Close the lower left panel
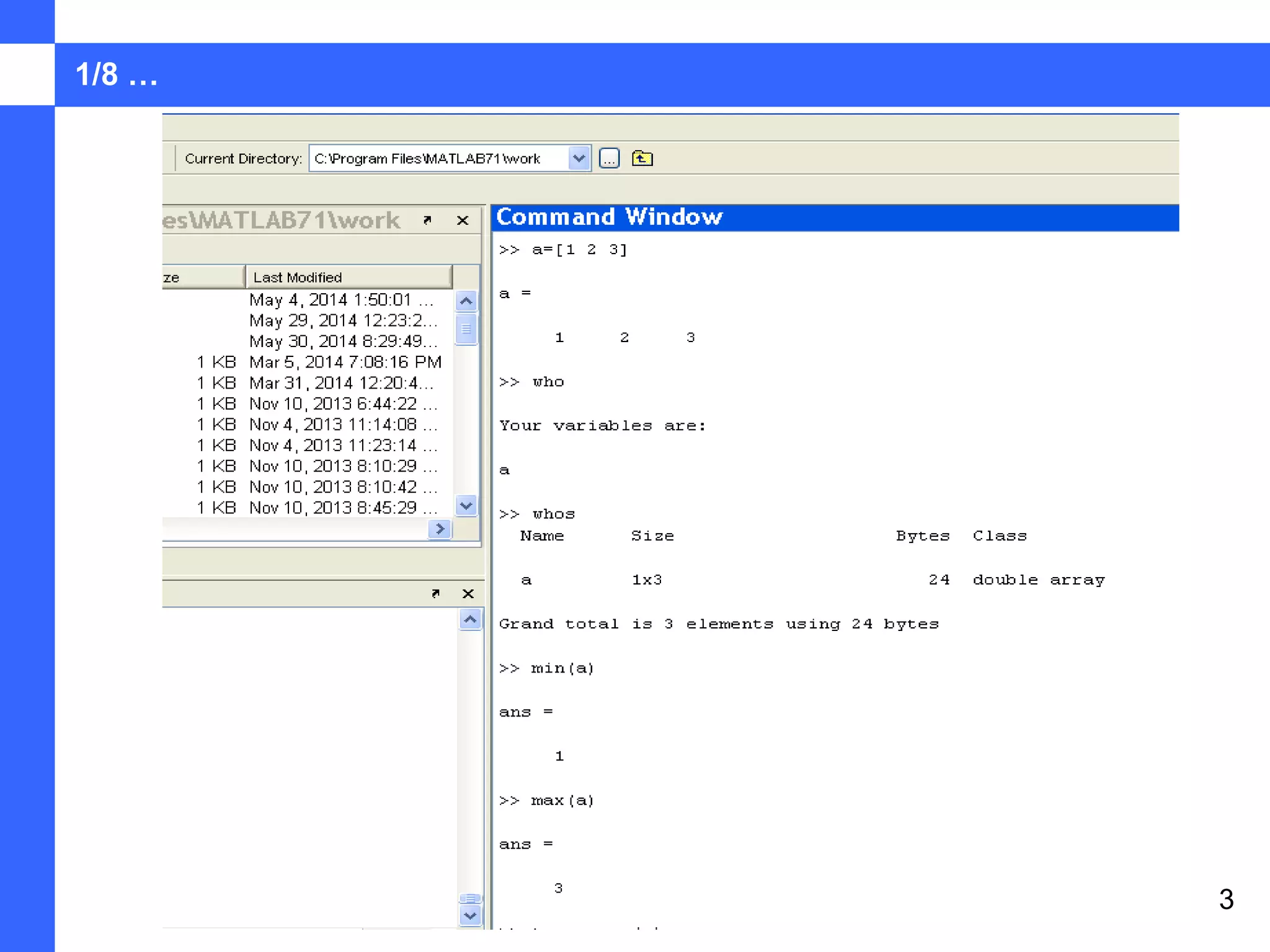1270x952 pixels. (468, 593)
